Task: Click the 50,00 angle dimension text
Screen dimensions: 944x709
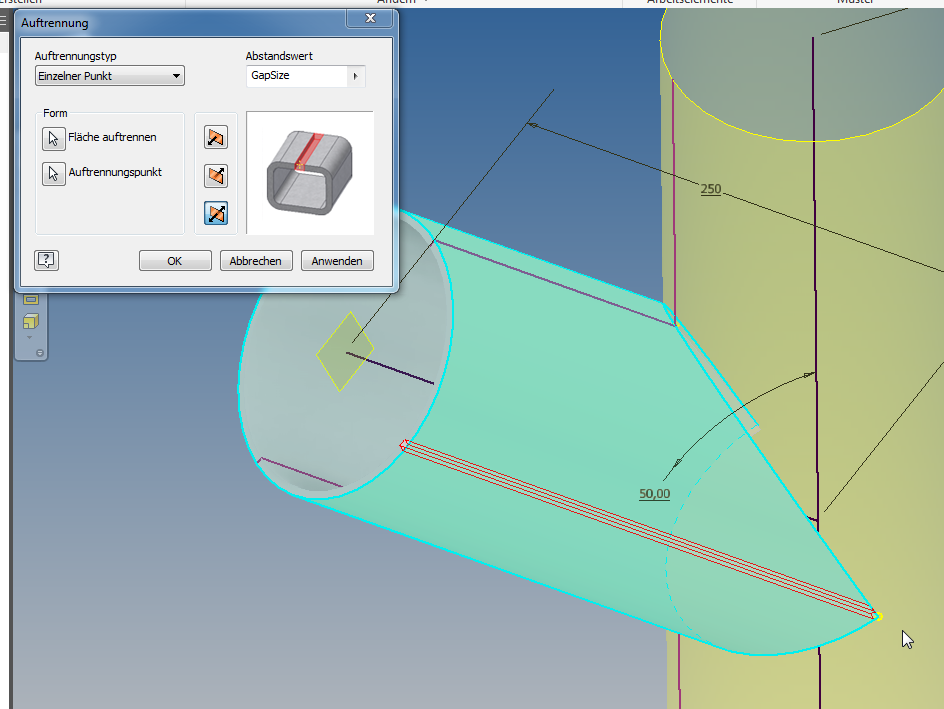Action: (654, 493)
